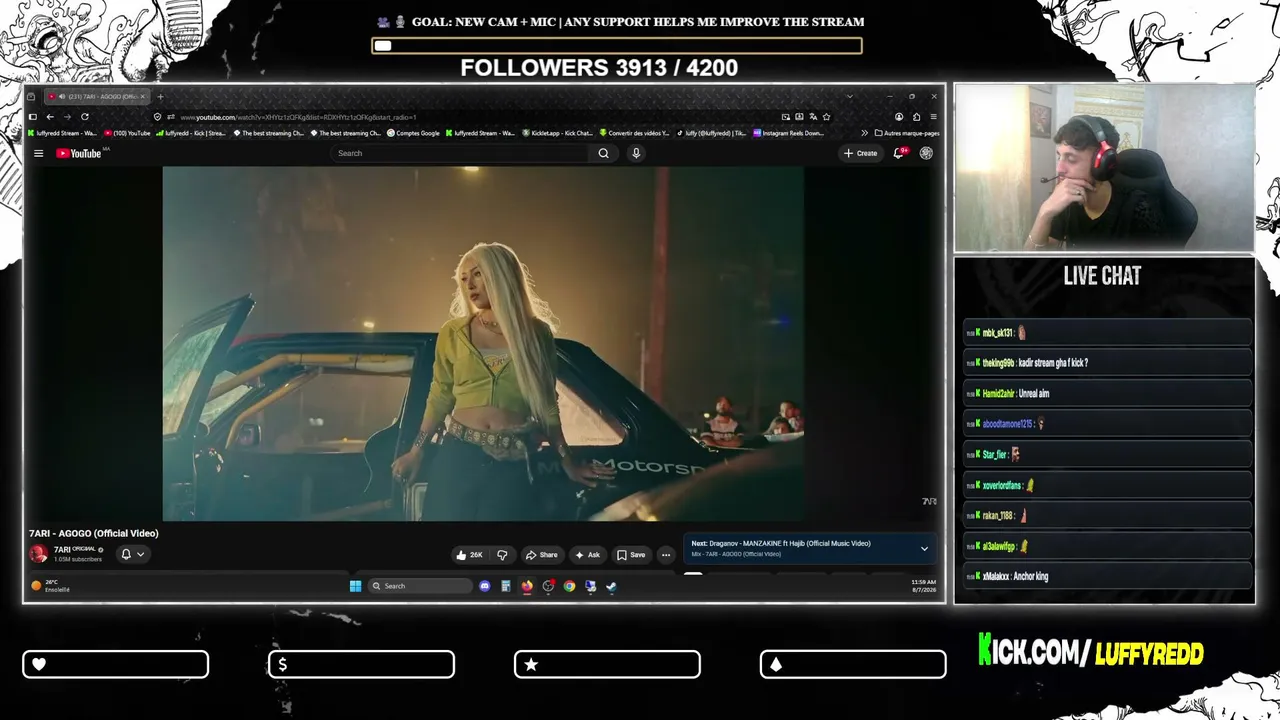
Task: Select the 7ARI - AGOGO browser tab
Action: point(97,97)
